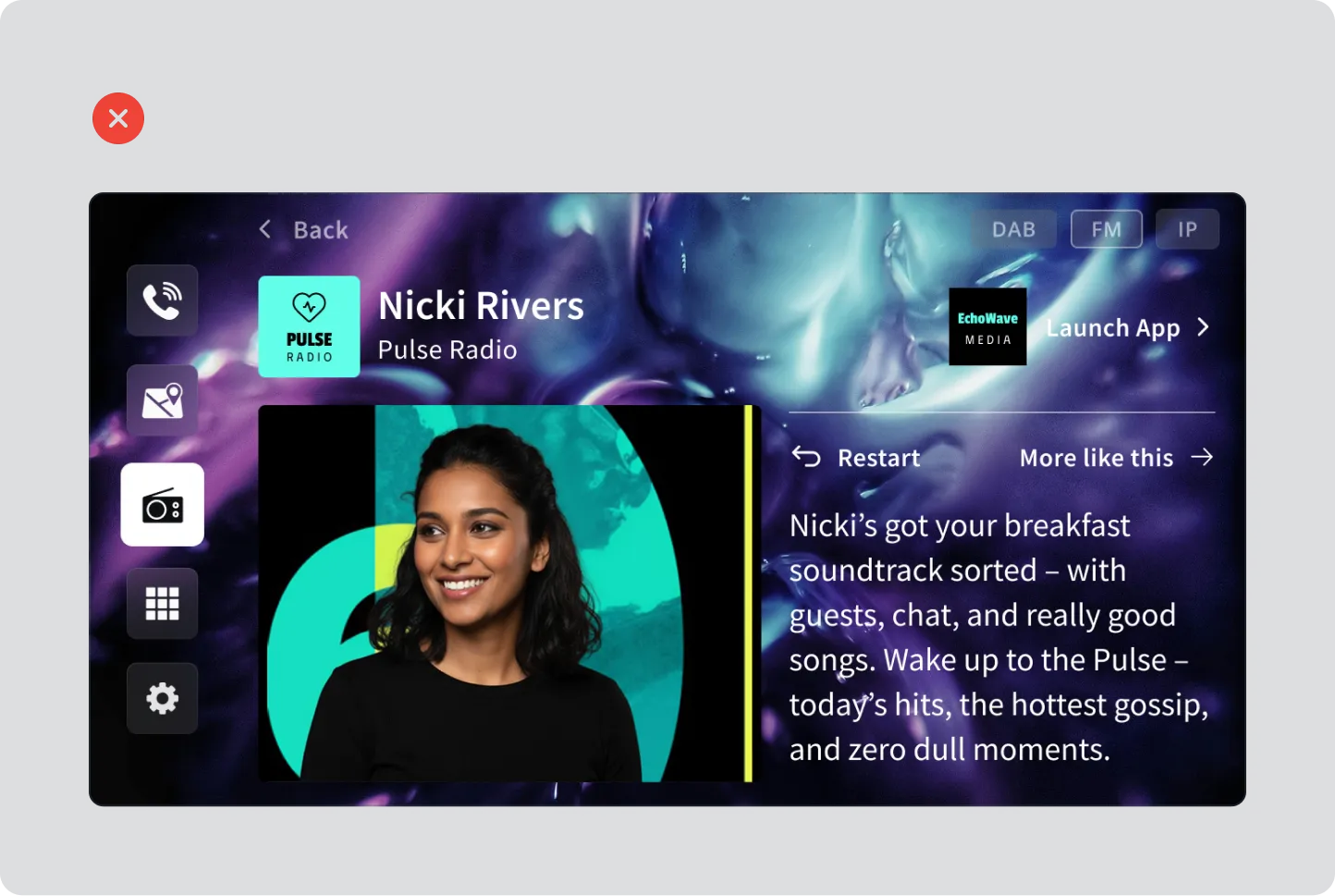Click the Back chevron arrow
Viewport: 1335px width, 896px height.
click(x=265, y=228)
